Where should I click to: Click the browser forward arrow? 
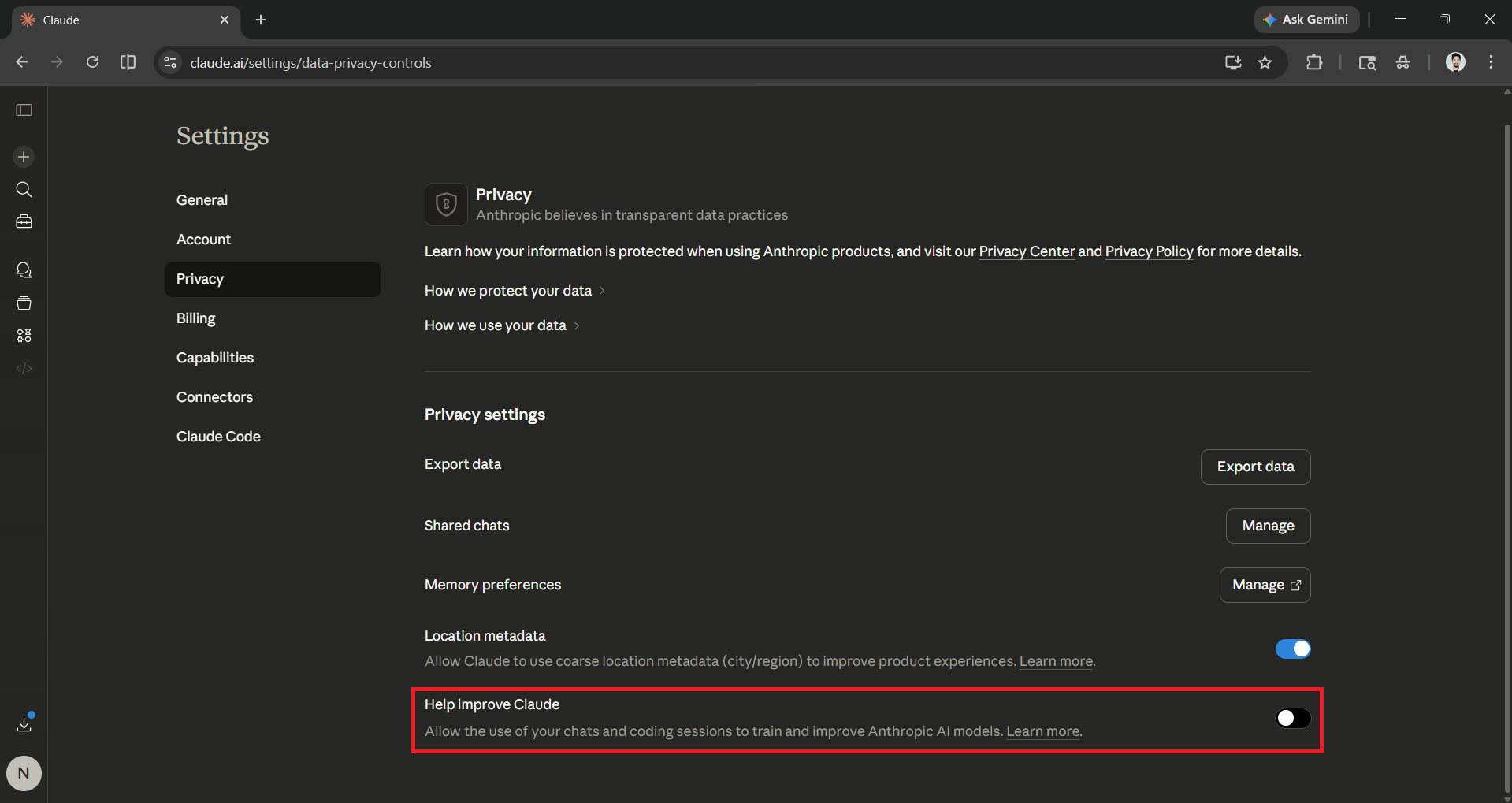[57, 62]
